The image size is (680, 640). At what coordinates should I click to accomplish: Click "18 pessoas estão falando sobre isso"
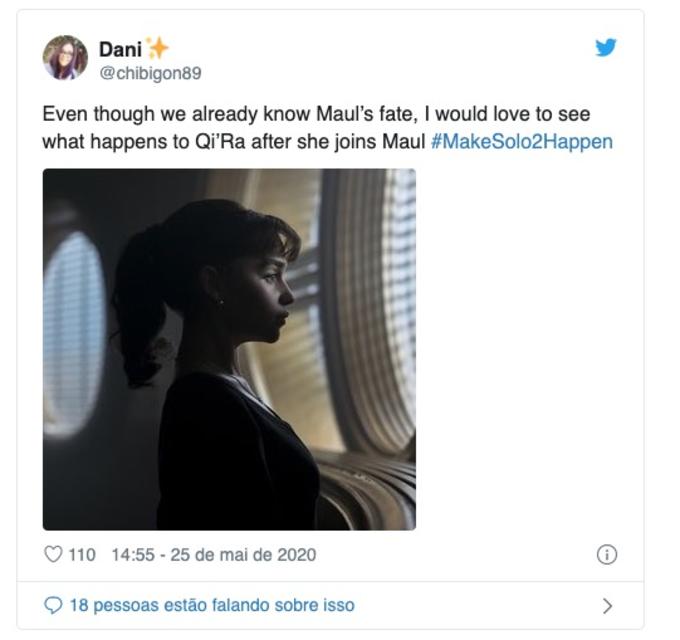tap(211, 605)
